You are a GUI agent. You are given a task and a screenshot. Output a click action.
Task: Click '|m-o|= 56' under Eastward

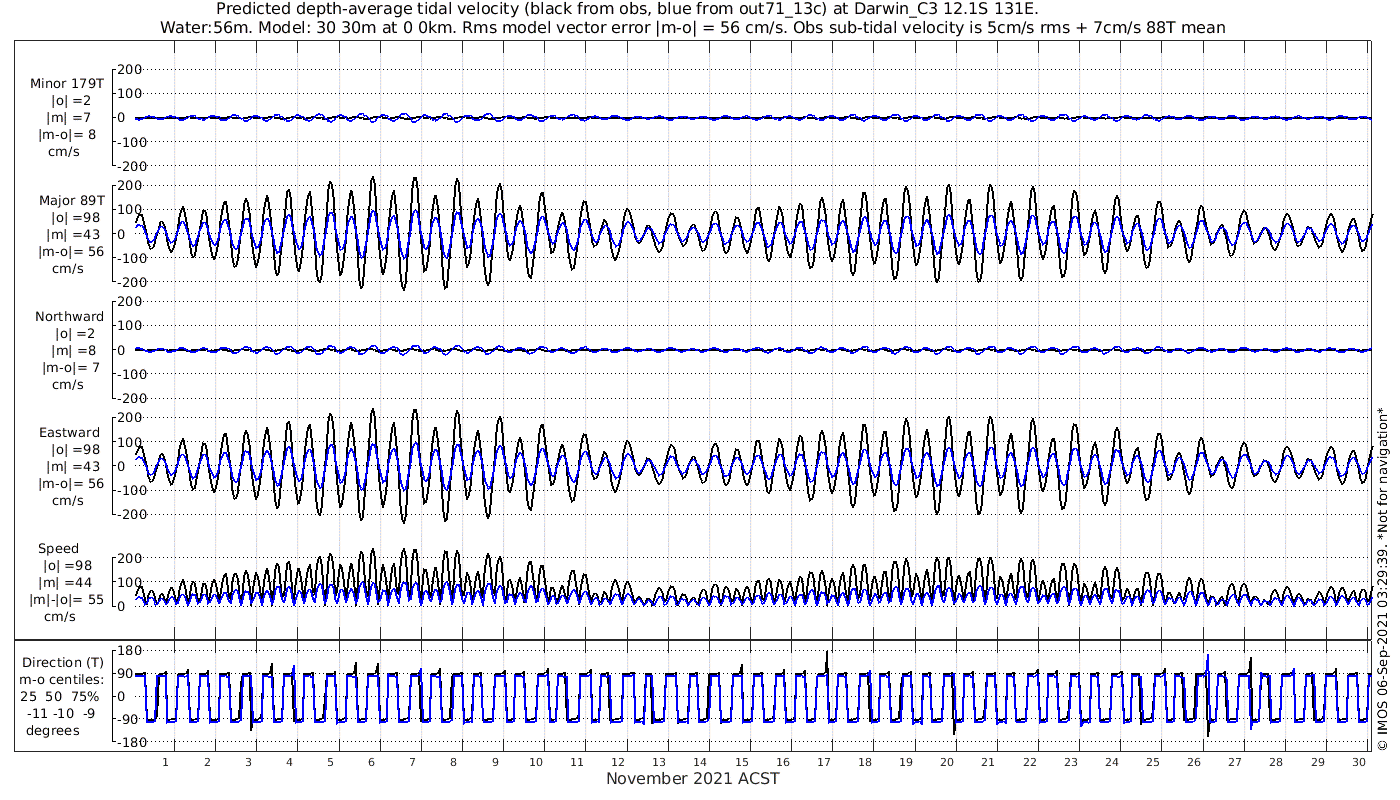click(x=71, y=483)
